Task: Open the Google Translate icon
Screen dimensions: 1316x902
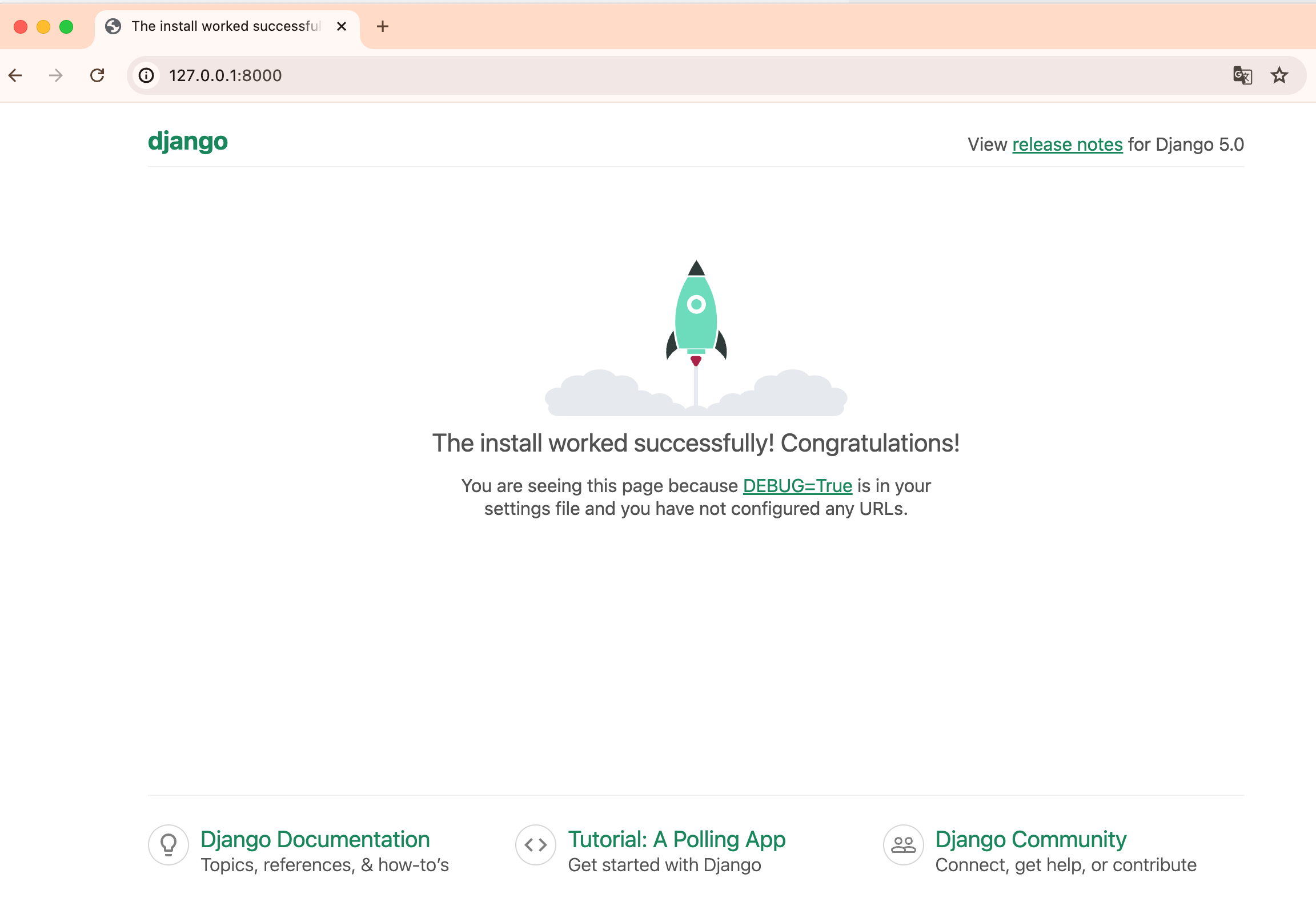Action: (1242, 75)
